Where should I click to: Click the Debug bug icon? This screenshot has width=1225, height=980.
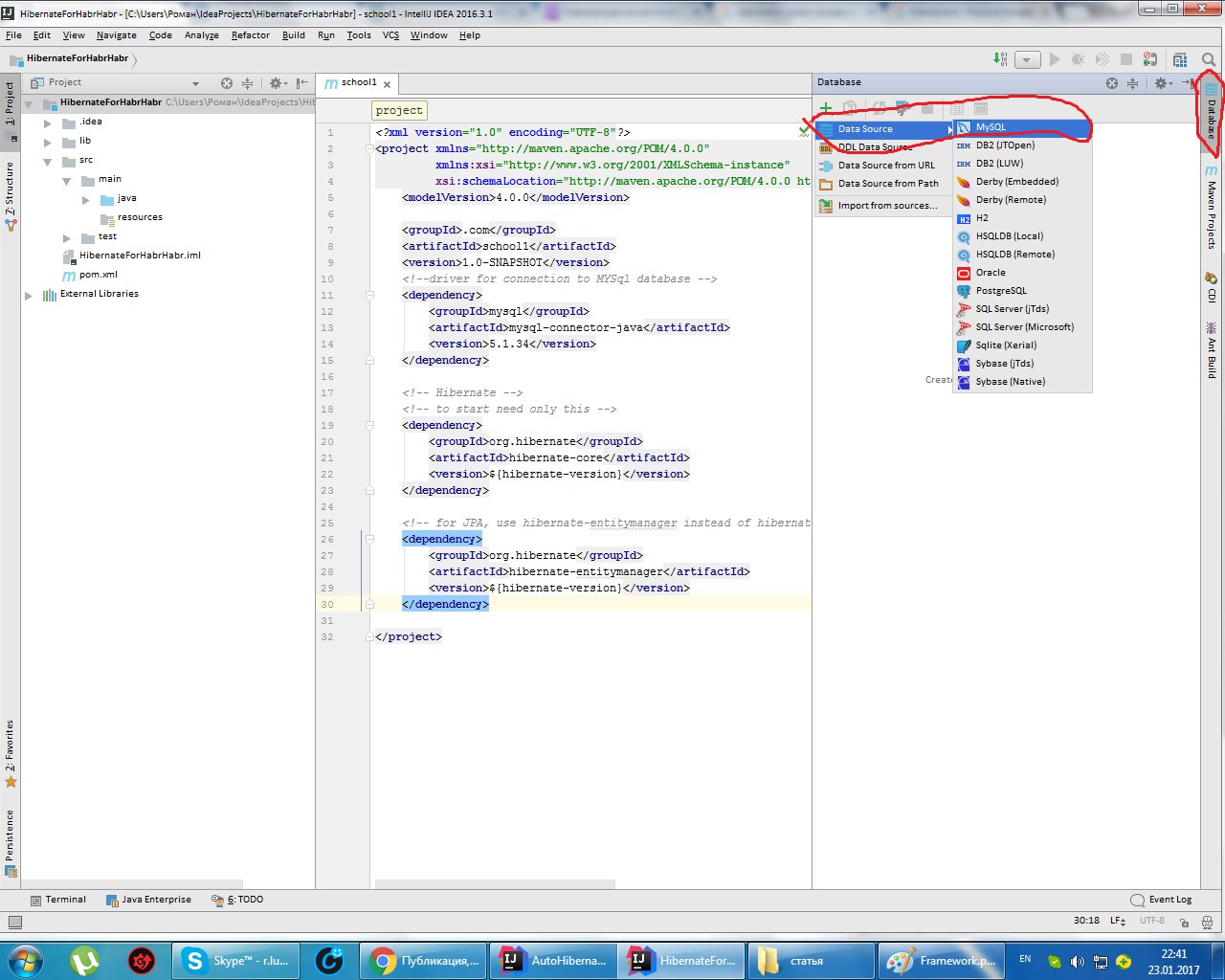pos(1079,59)
